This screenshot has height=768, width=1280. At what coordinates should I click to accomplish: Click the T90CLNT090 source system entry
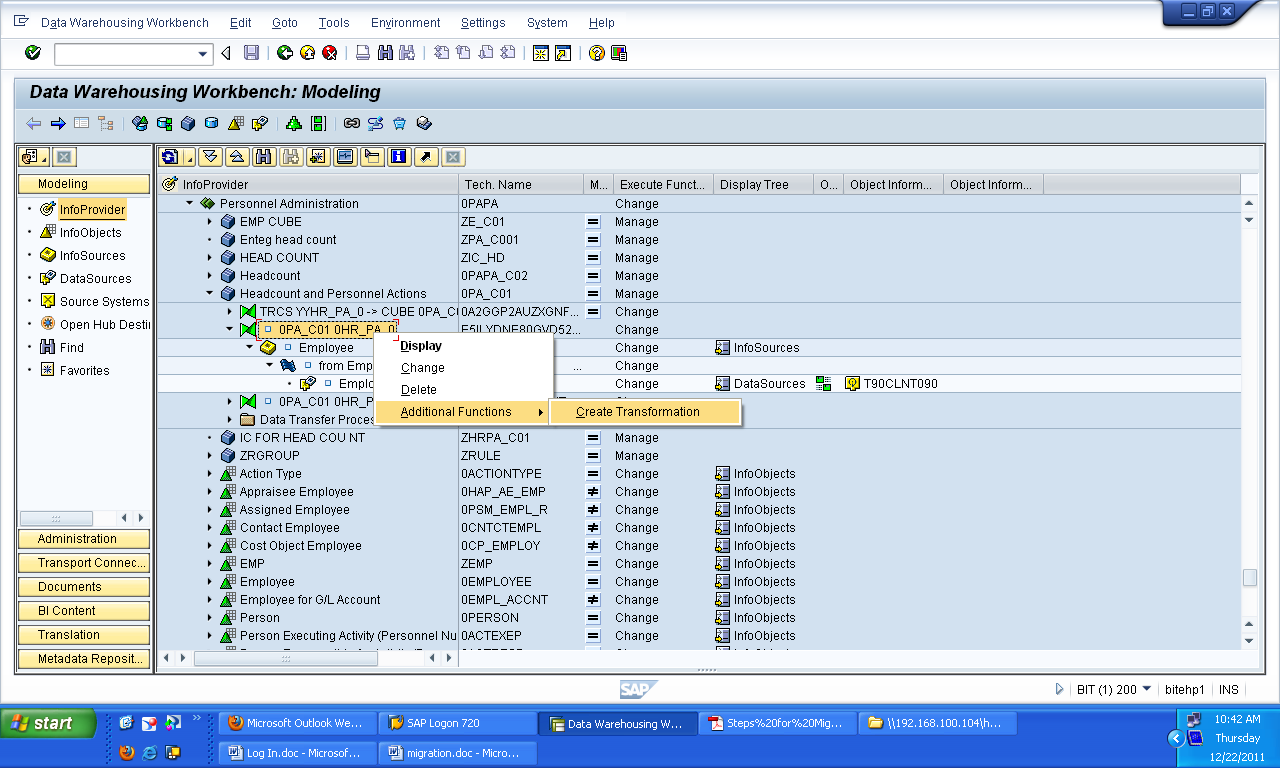pos(901,384)
